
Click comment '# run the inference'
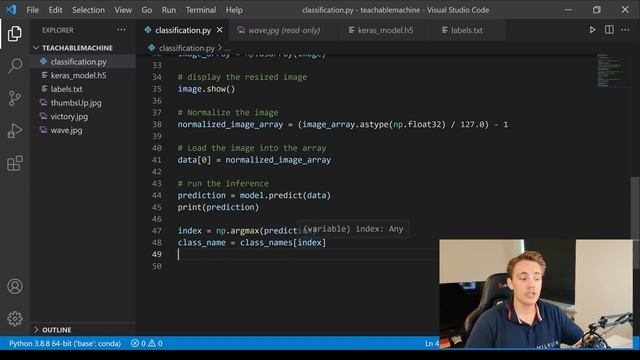[223, 183]
